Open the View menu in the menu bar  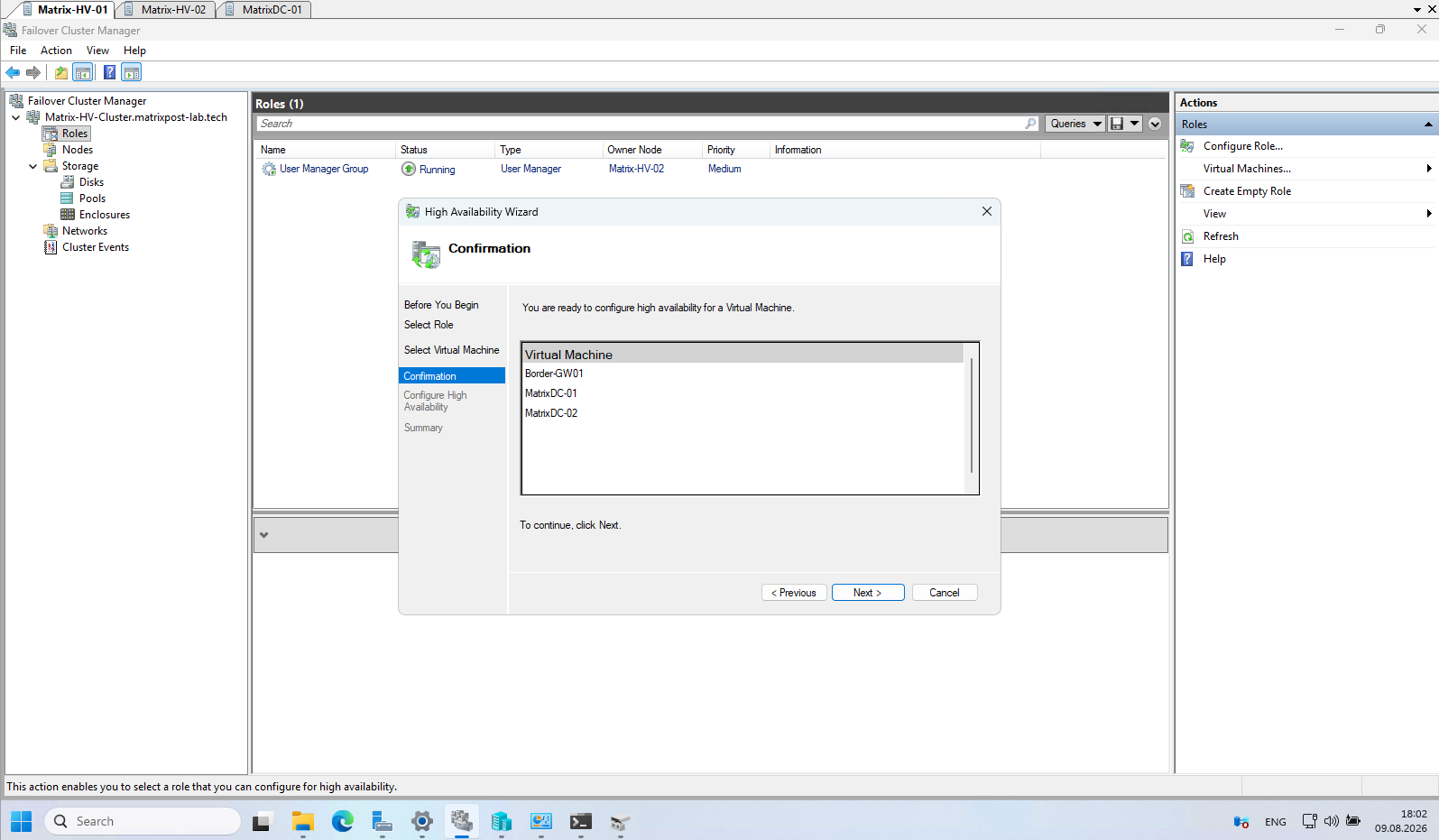click(x=97, y=51)
